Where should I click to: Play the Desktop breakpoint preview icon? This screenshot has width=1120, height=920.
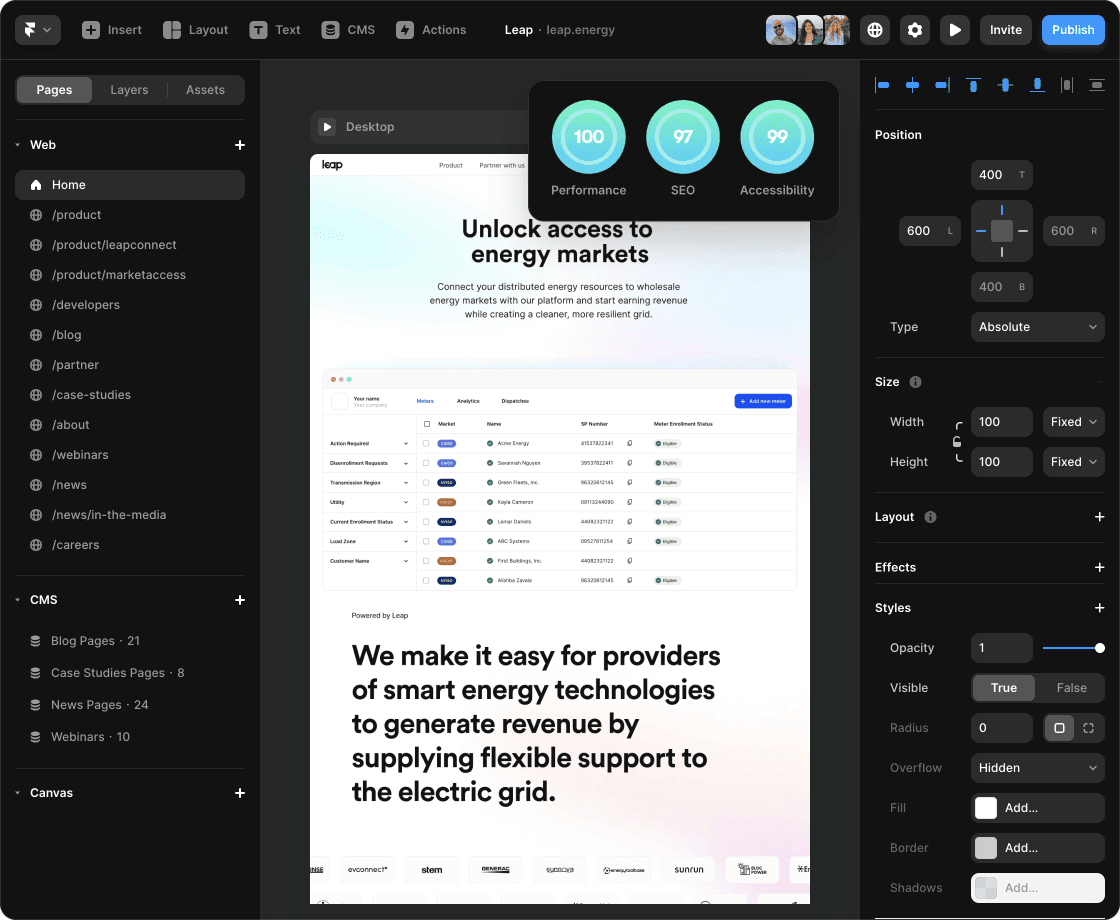[x=327, y=127]
